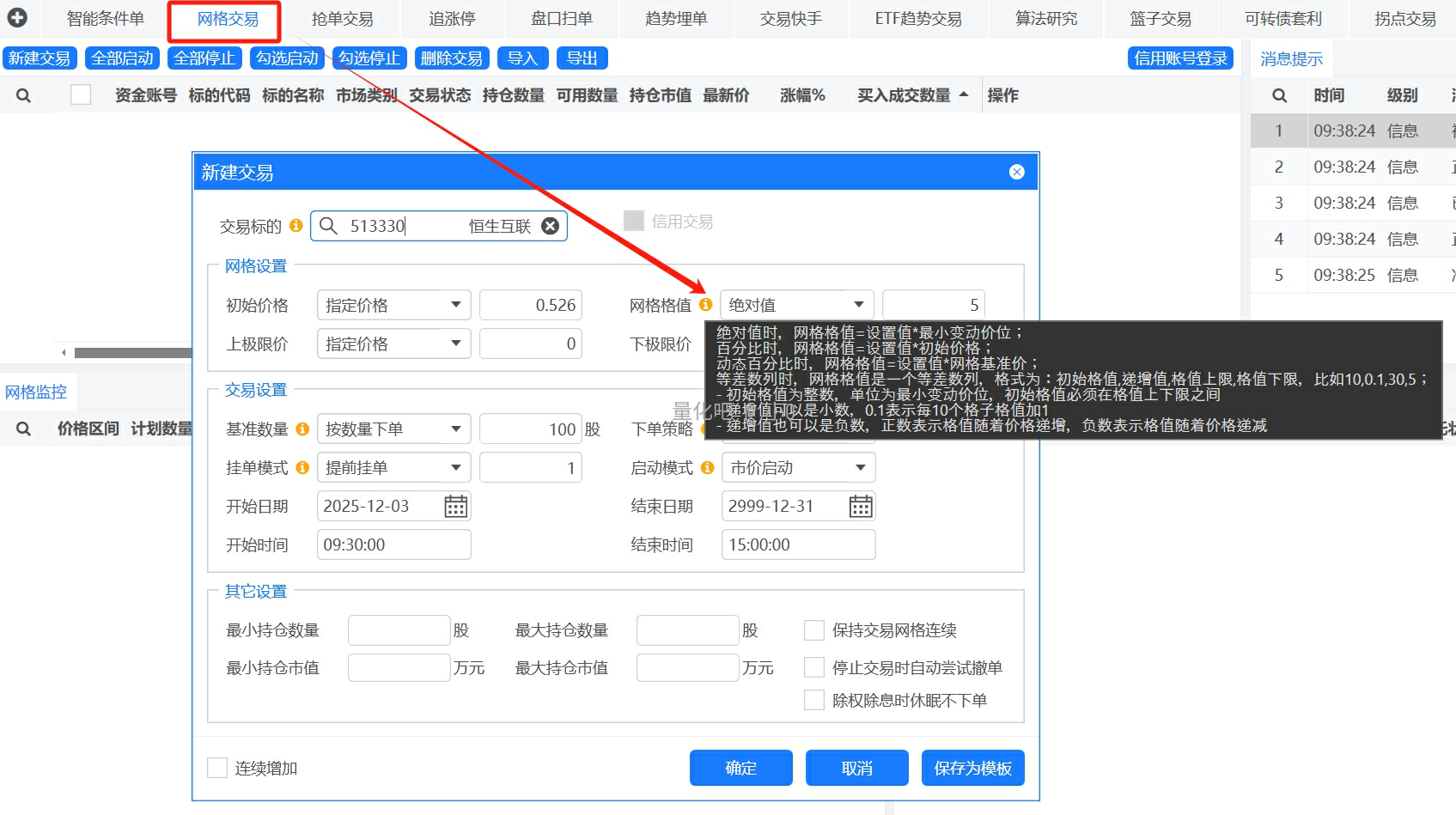Switch to the 抢单交易 tab

pos(342,19)
